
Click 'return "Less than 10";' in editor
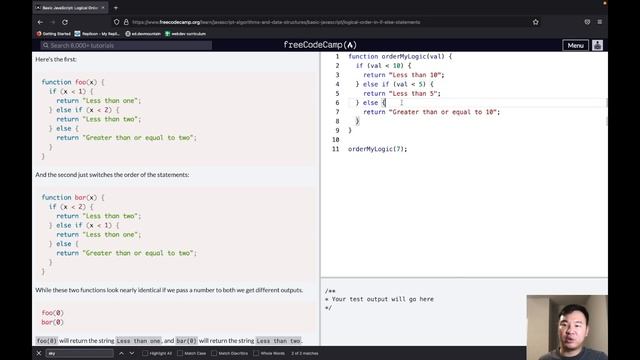(404, 75)
